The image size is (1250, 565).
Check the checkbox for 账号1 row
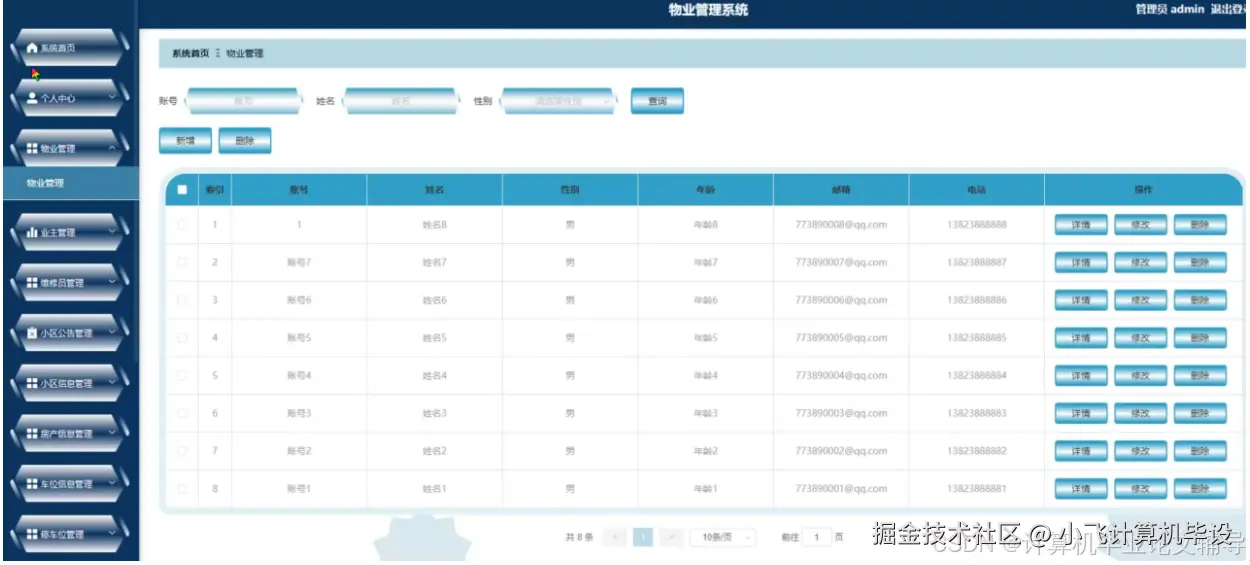pos(182,489)
